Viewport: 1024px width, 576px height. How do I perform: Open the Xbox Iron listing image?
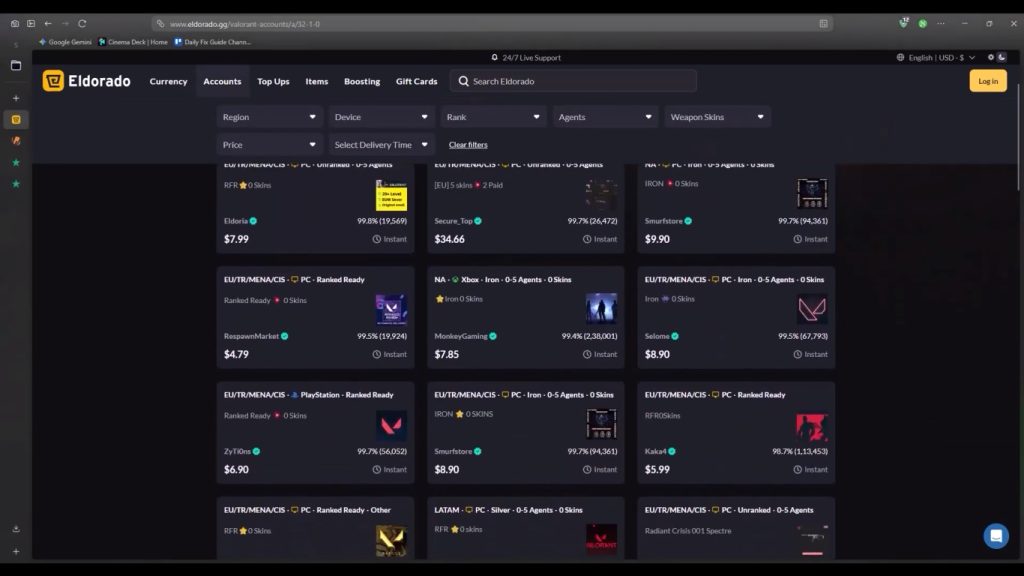(601, 308)
